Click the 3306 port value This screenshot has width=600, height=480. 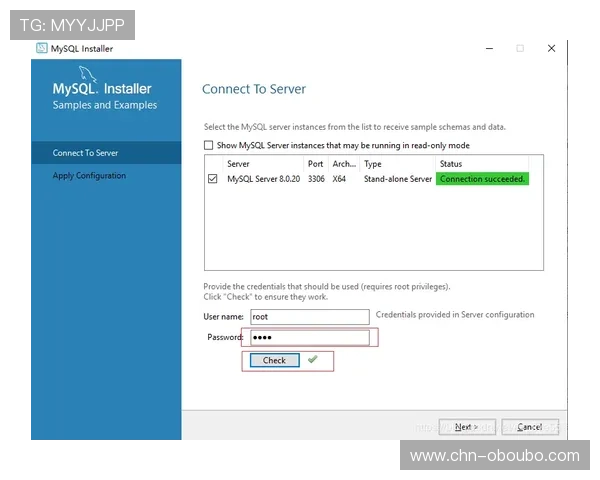[x=316, y=179]
